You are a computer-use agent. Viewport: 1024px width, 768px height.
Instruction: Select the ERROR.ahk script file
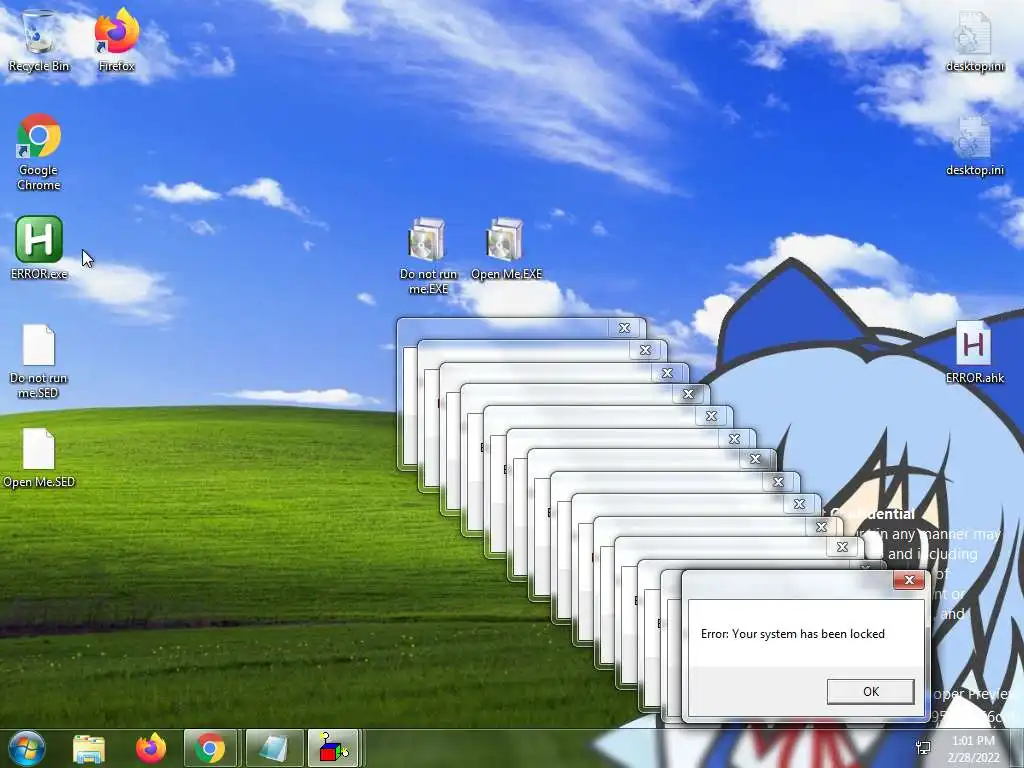974,352
